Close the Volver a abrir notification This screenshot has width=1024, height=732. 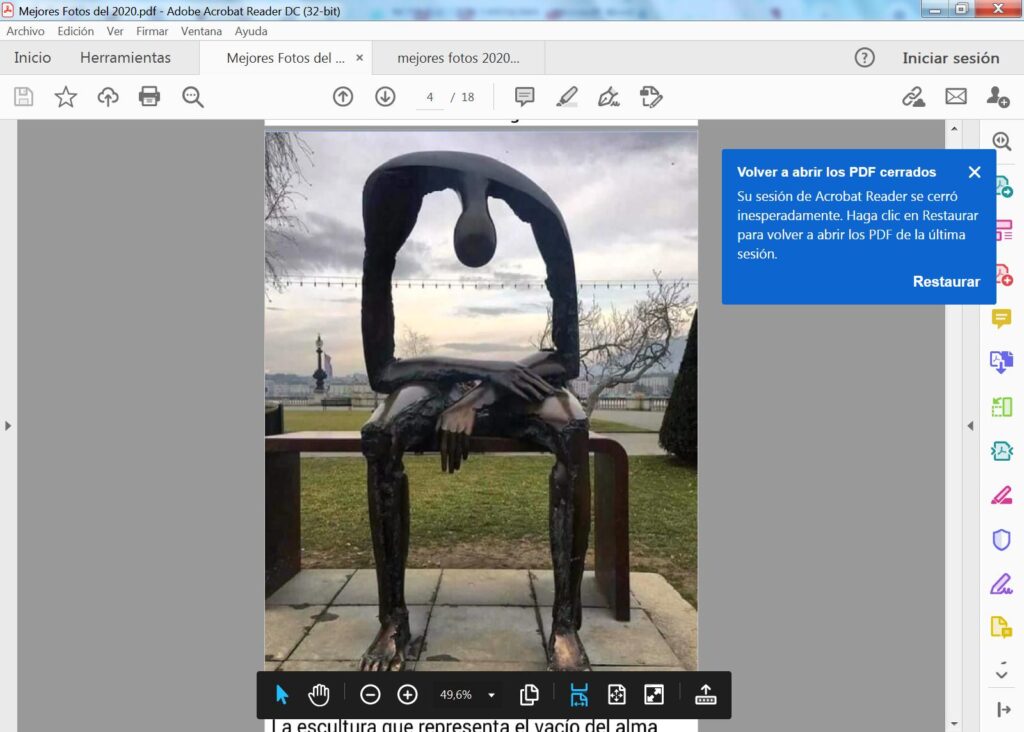coord(975,172)
